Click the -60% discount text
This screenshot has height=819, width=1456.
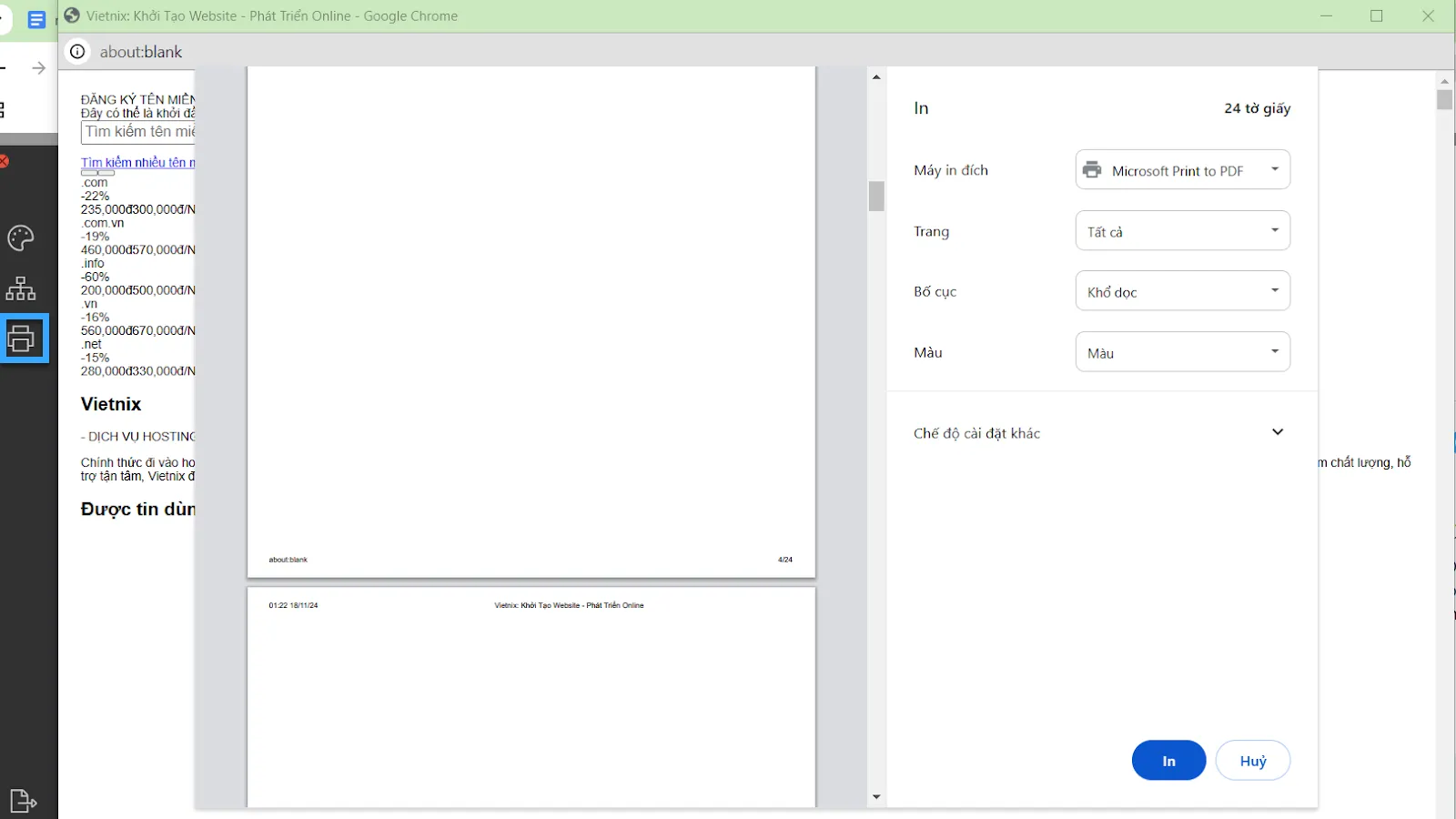point(96,277)
